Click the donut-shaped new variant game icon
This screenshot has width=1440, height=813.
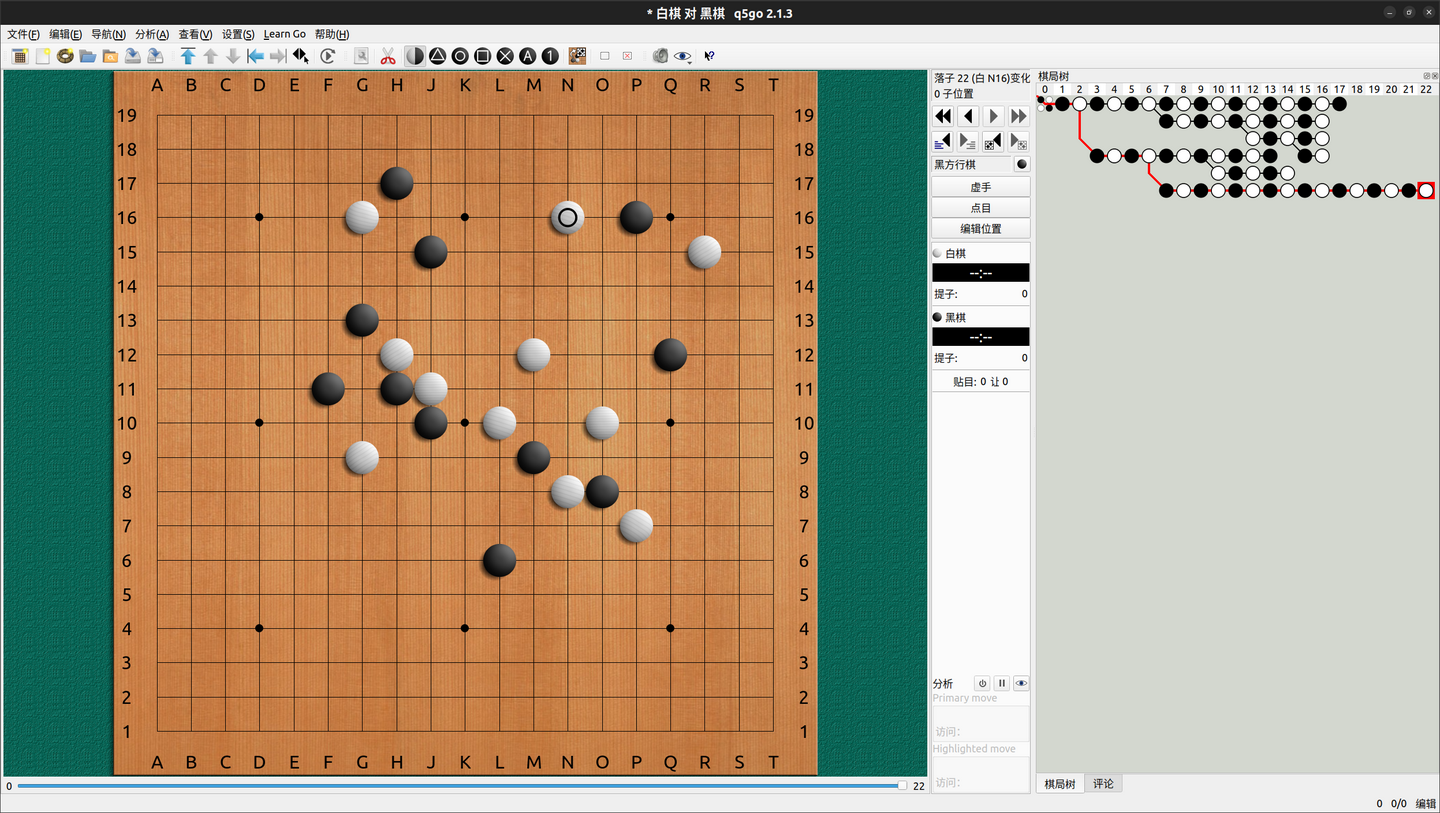click(x=65, y=56)
